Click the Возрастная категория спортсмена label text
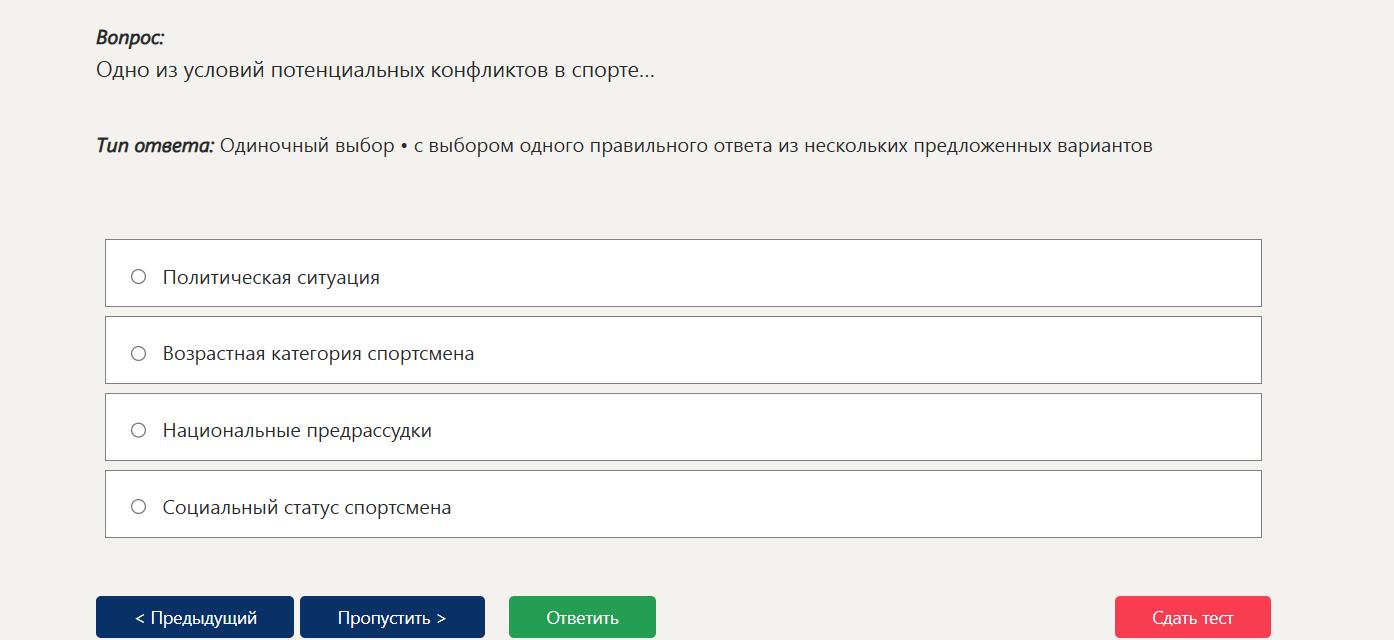Screen dimensions: 1394x640 pos(318,354)
